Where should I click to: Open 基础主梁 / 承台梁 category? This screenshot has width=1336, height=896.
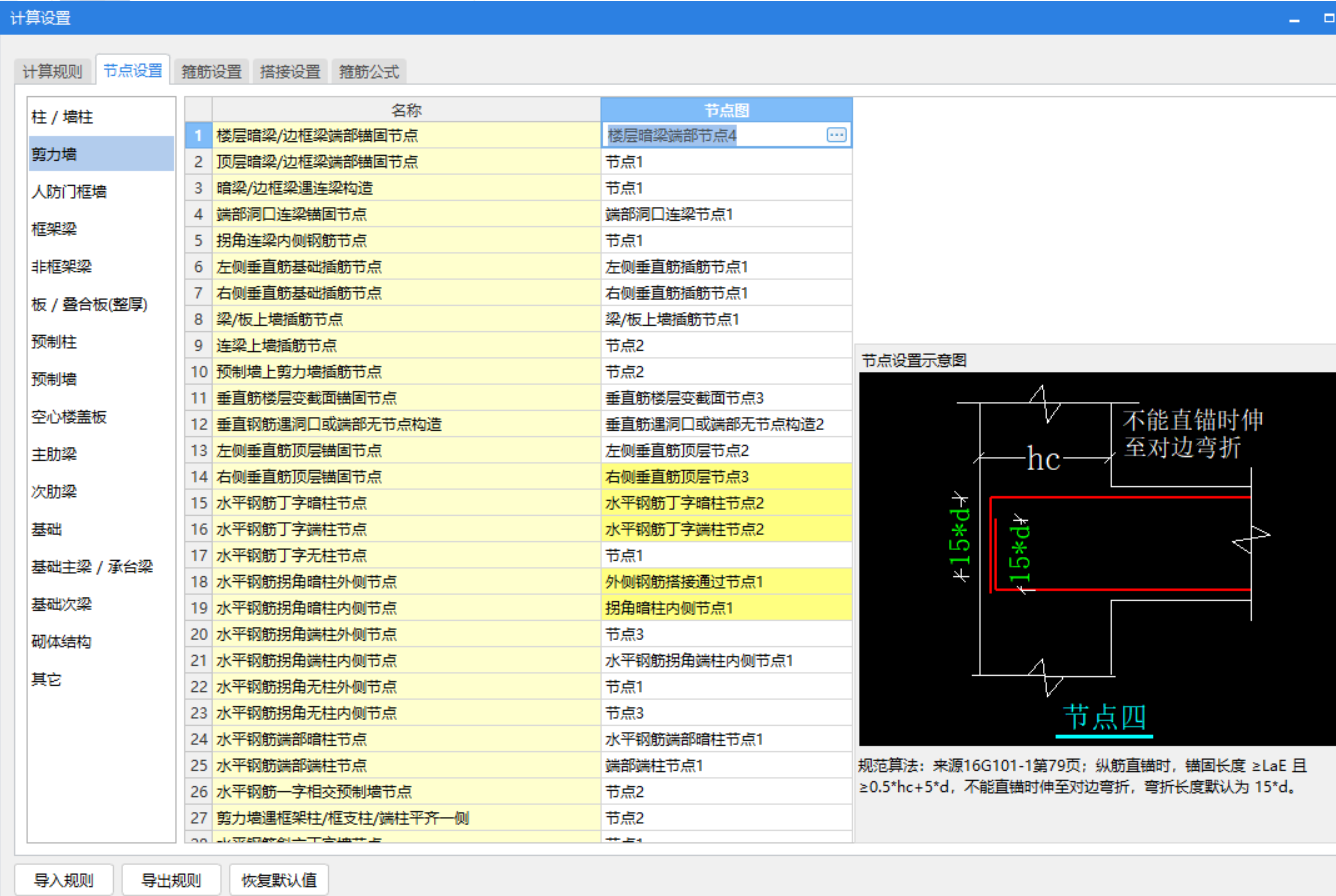(101, 567)
